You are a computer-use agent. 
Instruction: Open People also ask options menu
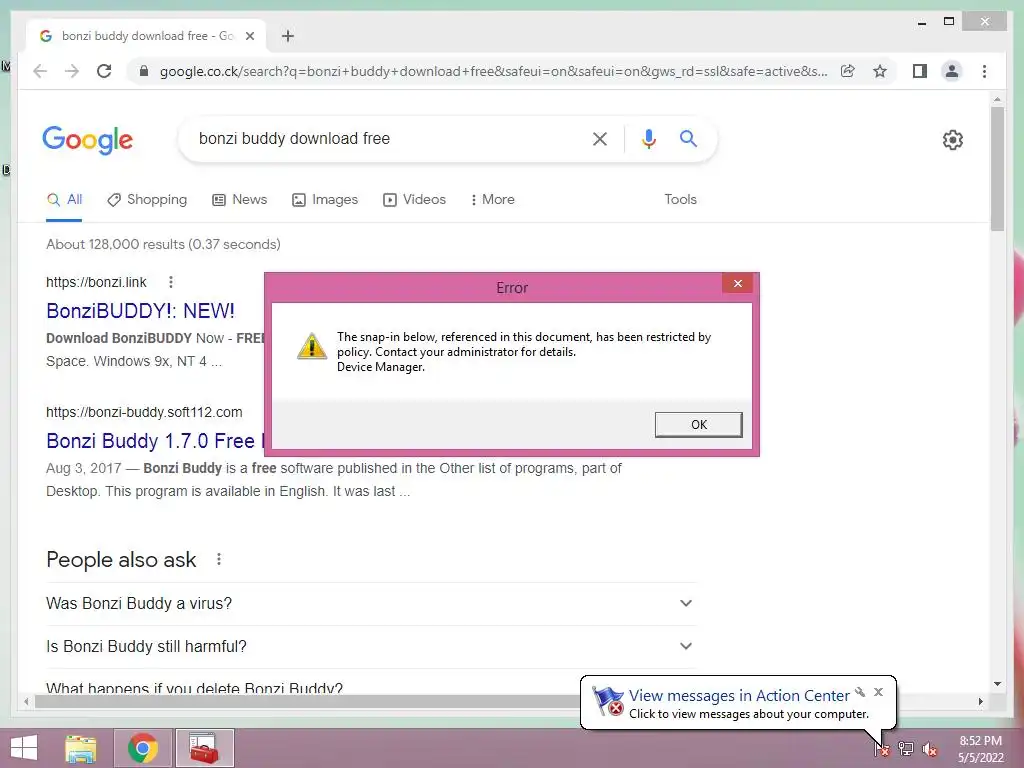219,560
